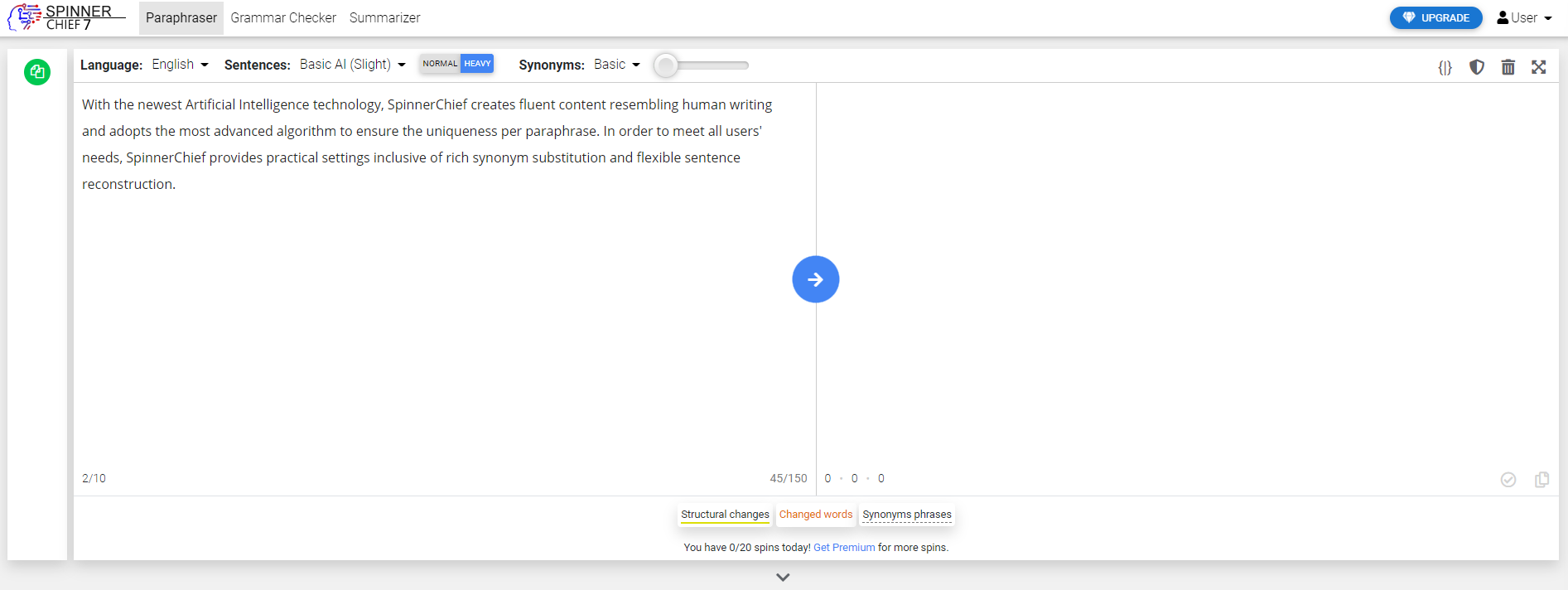Open the Synonyms Basic dropdown
Screen dimensions: 1568x590
click(x=617, y=65)
